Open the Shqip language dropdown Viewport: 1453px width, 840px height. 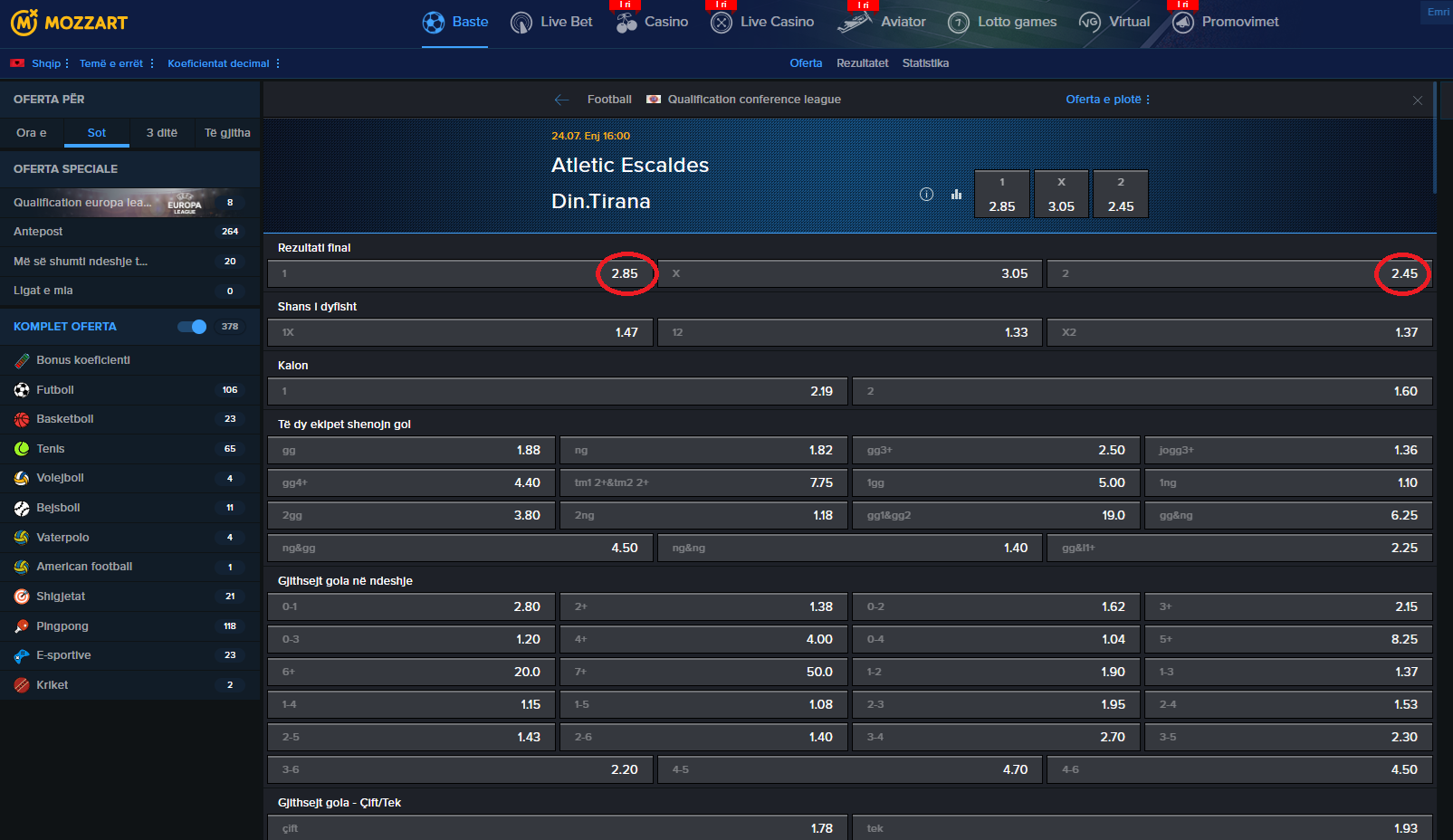[50, 63]
